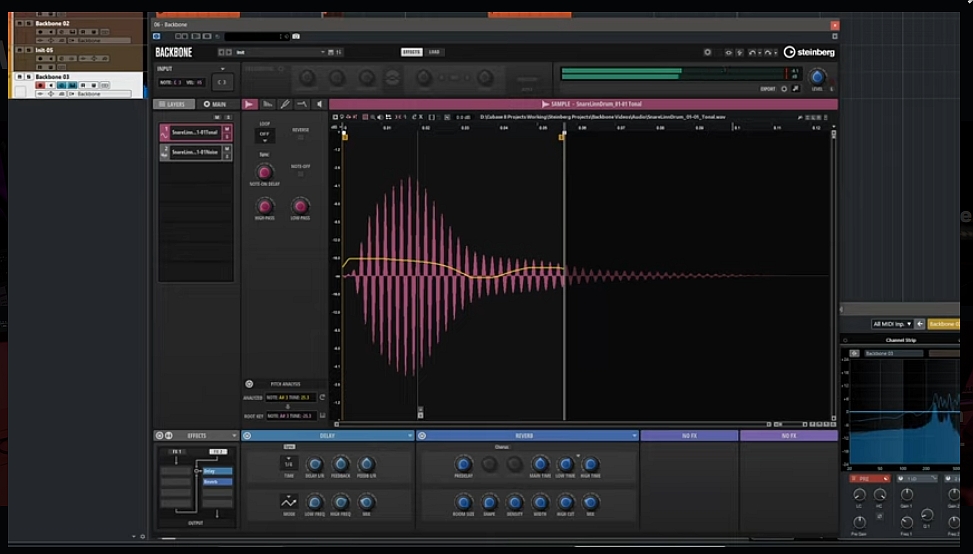Select next preset arrow in Backbone header

tap(228, 52)
